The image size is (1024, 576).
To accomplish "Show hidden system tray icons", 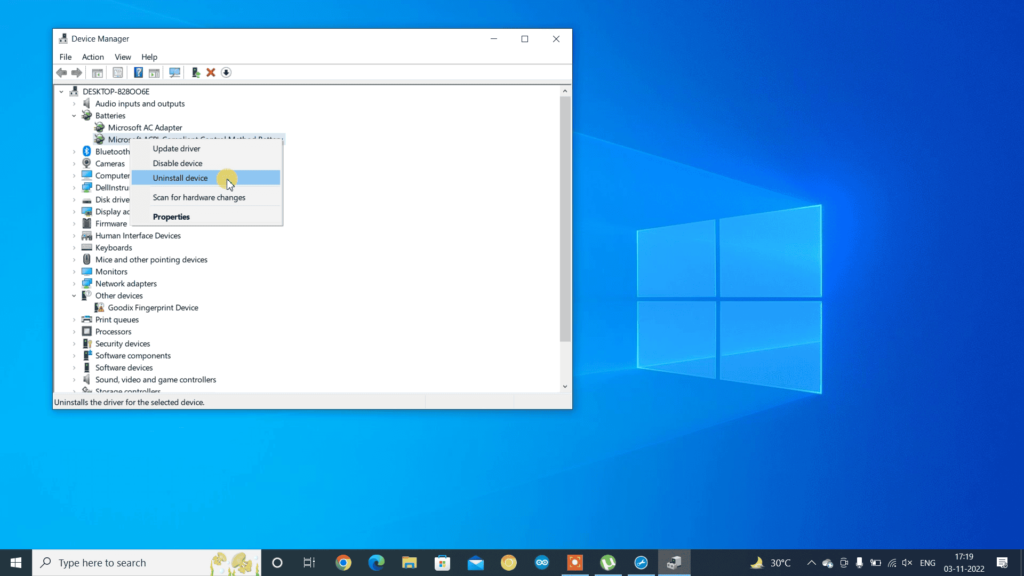I will pos(811,562).
